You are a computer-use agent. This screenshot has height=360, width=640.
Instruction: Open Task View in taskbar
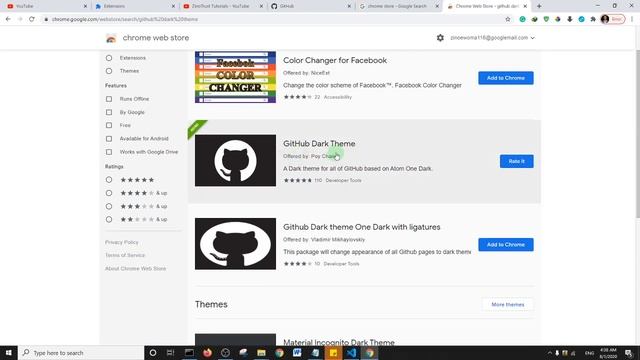pos(171,353)
